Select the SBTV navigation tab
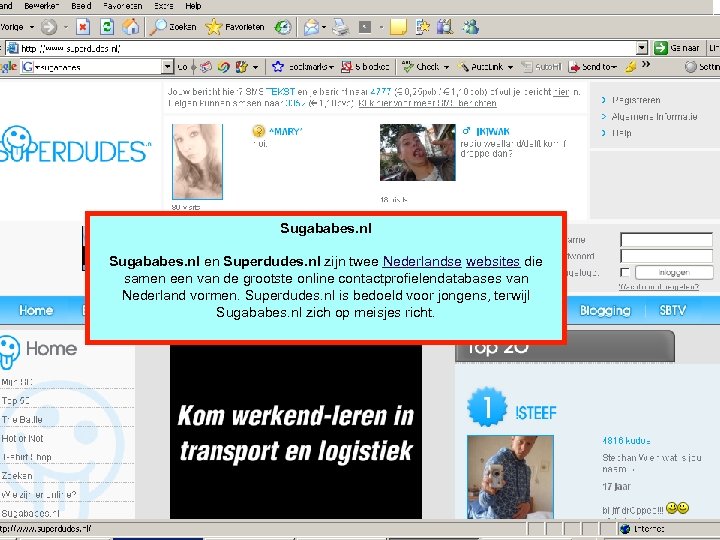The width and height of the screenshot is (720, 540). tap(672, 310)
